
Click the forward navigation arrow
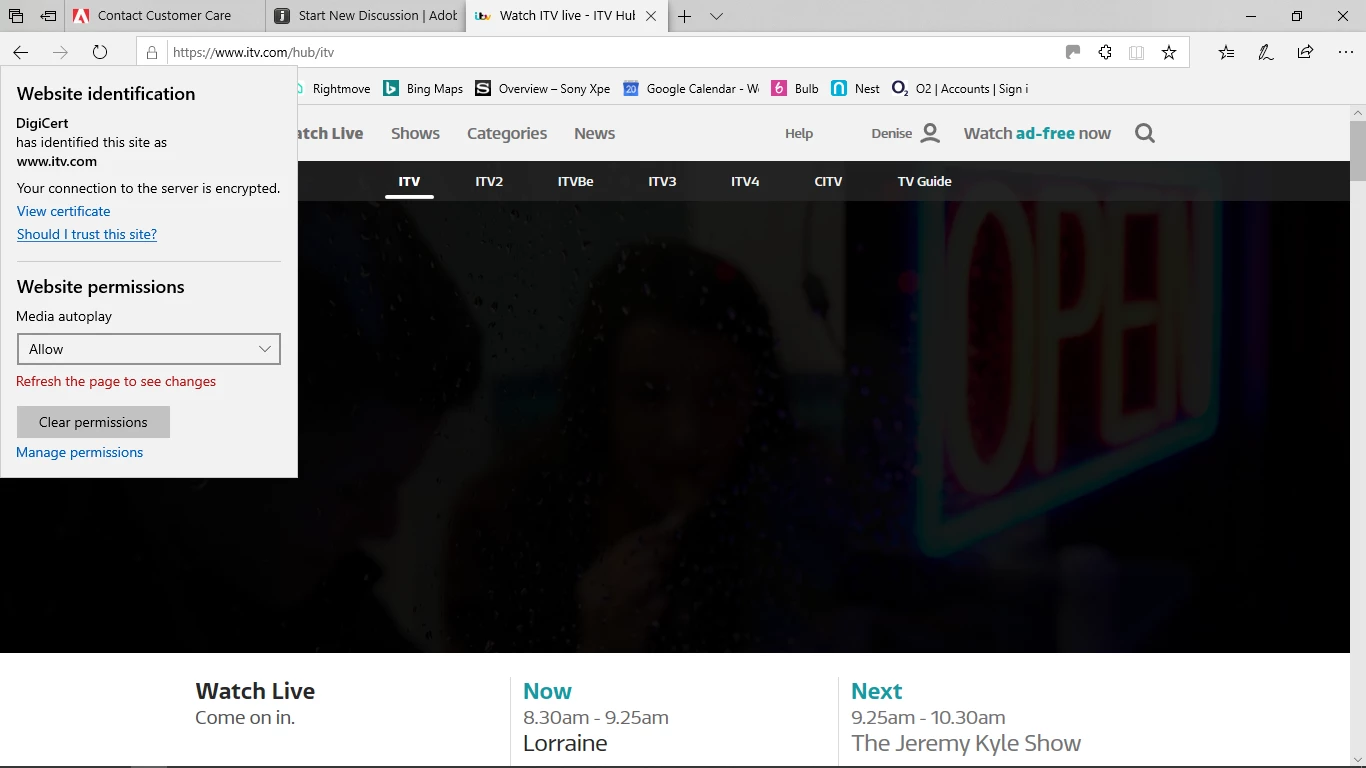click(x=60, y=53)
